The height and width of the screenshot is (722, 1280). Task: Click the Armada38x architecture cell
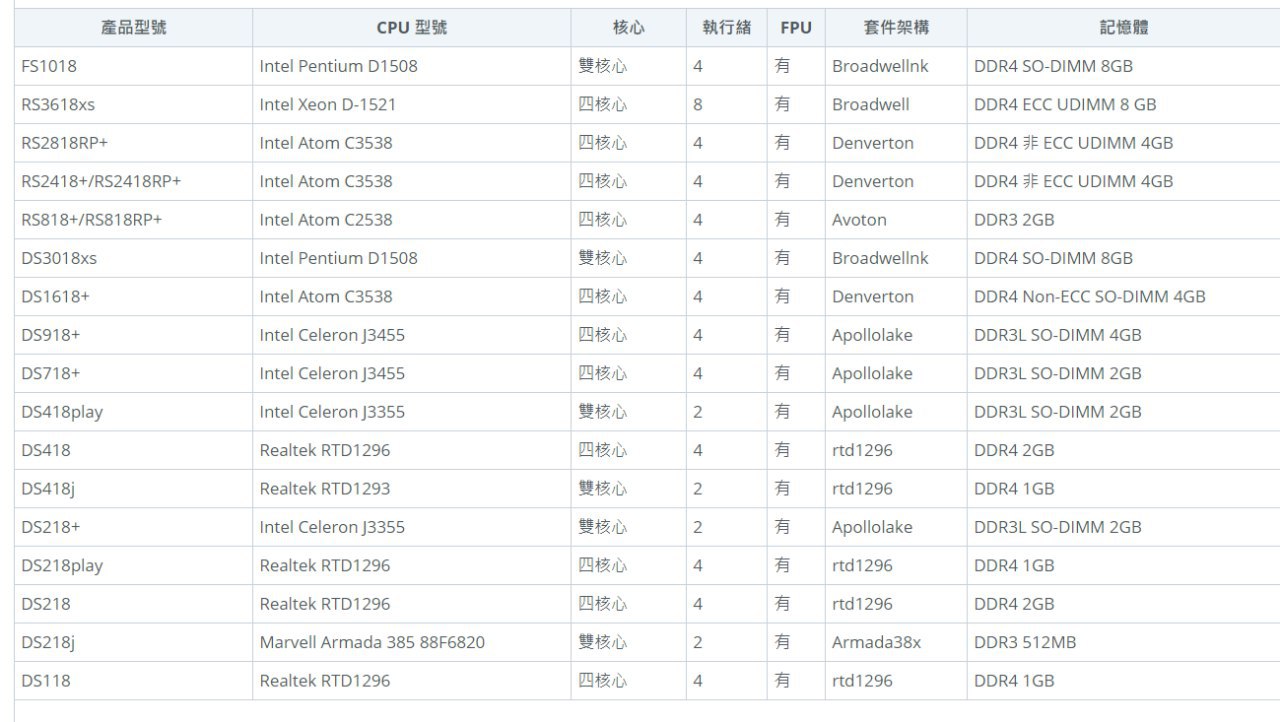point(876,642)
